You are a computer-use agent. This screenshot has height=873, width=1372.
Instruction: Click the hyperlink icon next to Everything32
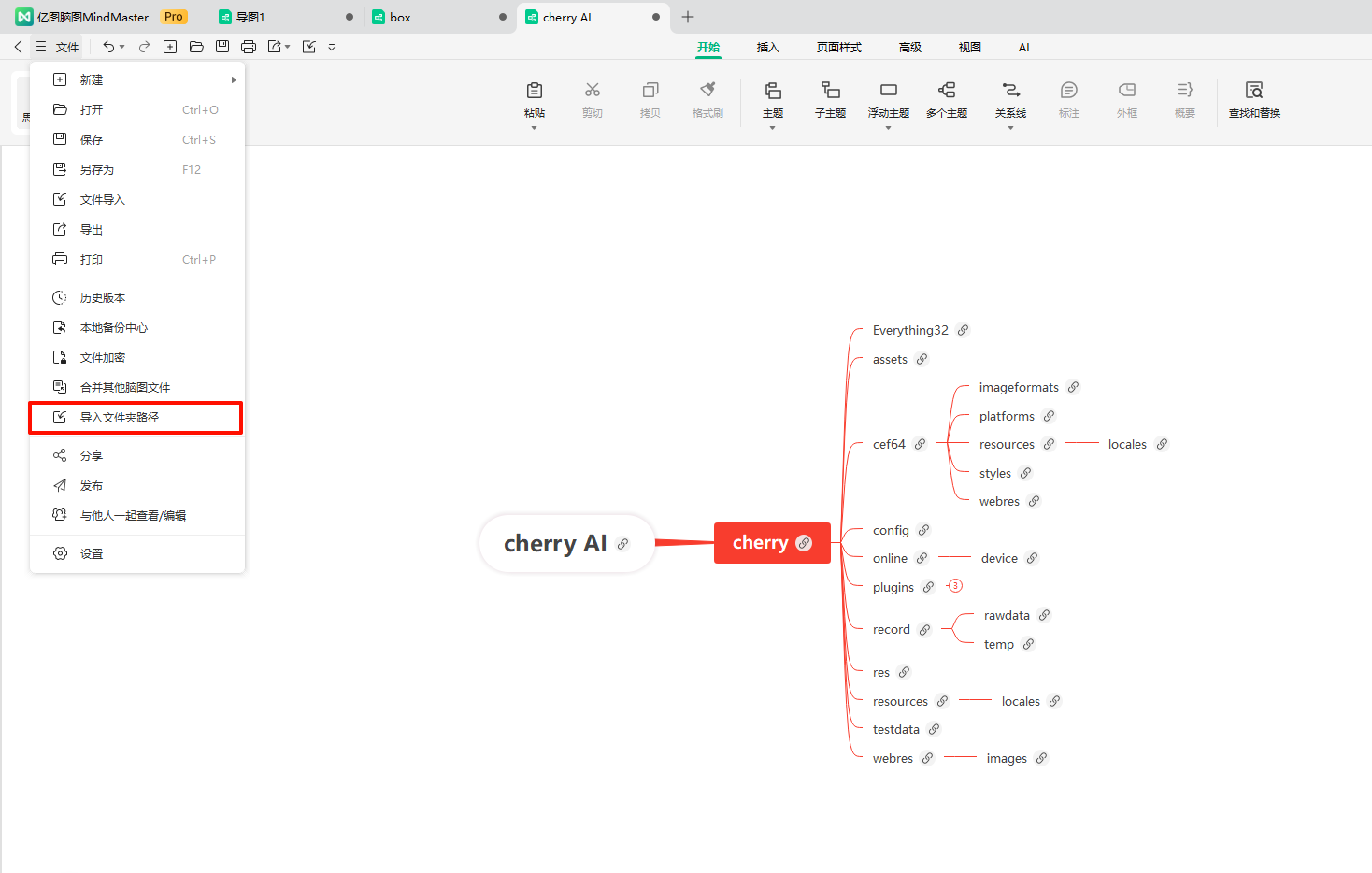964,330
